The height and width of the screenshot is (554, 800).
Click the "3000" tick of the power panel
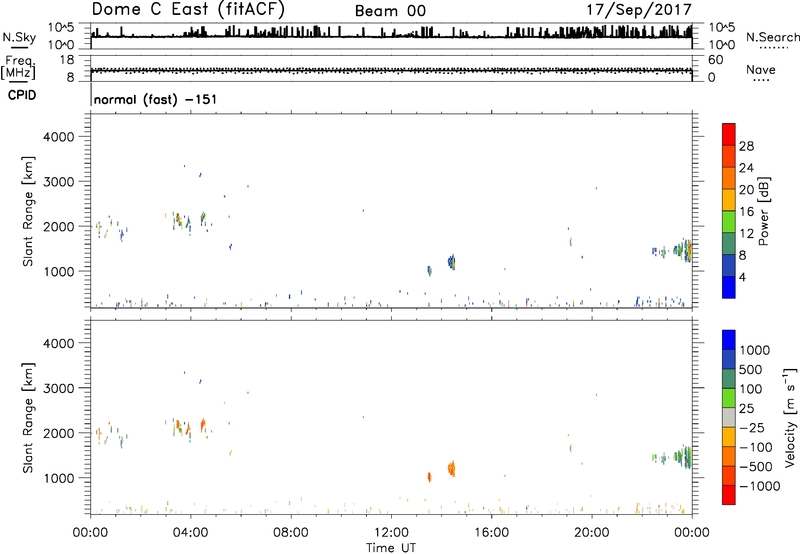[59, 182]
